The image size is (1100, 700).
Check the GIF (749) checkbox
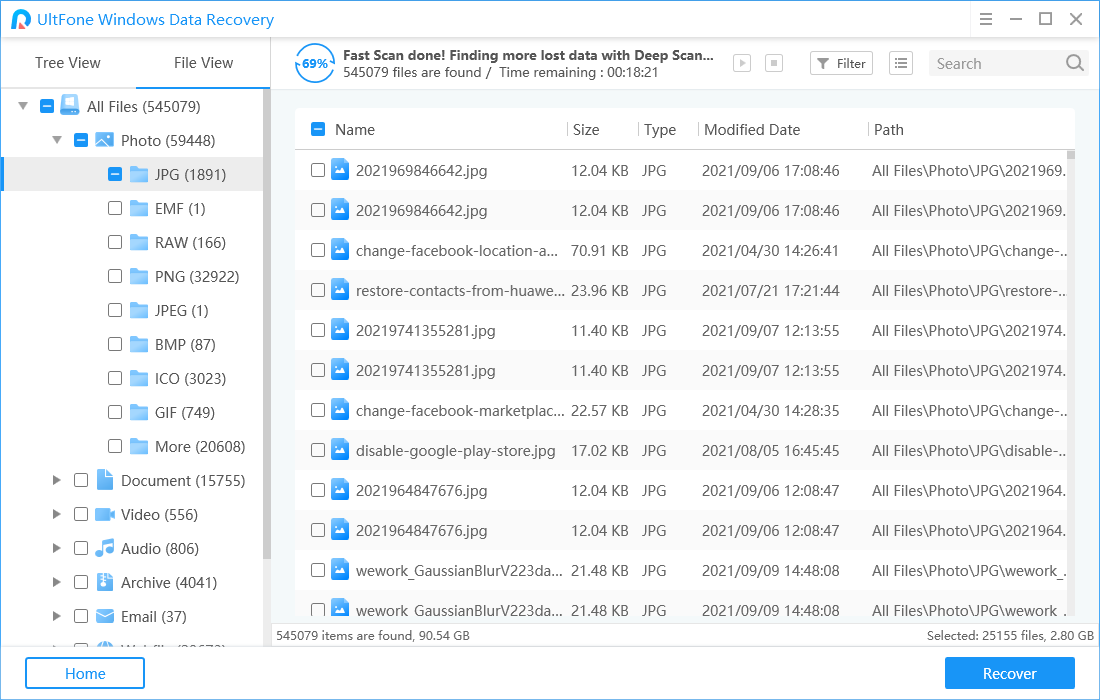[x=115, y=412]
